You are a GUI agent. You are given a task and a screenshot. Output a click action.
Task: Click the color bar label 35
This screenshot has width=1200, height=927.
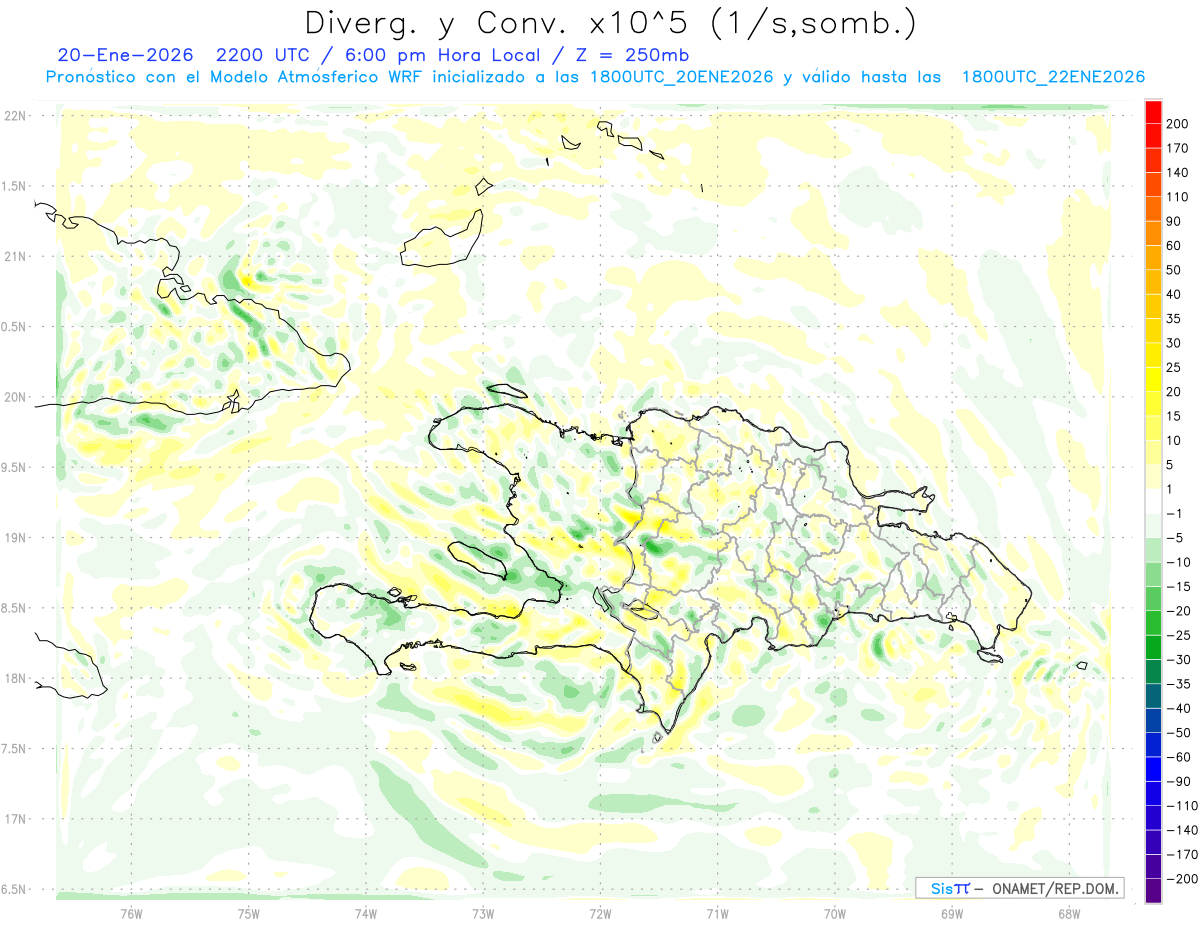click(1174, 319)
